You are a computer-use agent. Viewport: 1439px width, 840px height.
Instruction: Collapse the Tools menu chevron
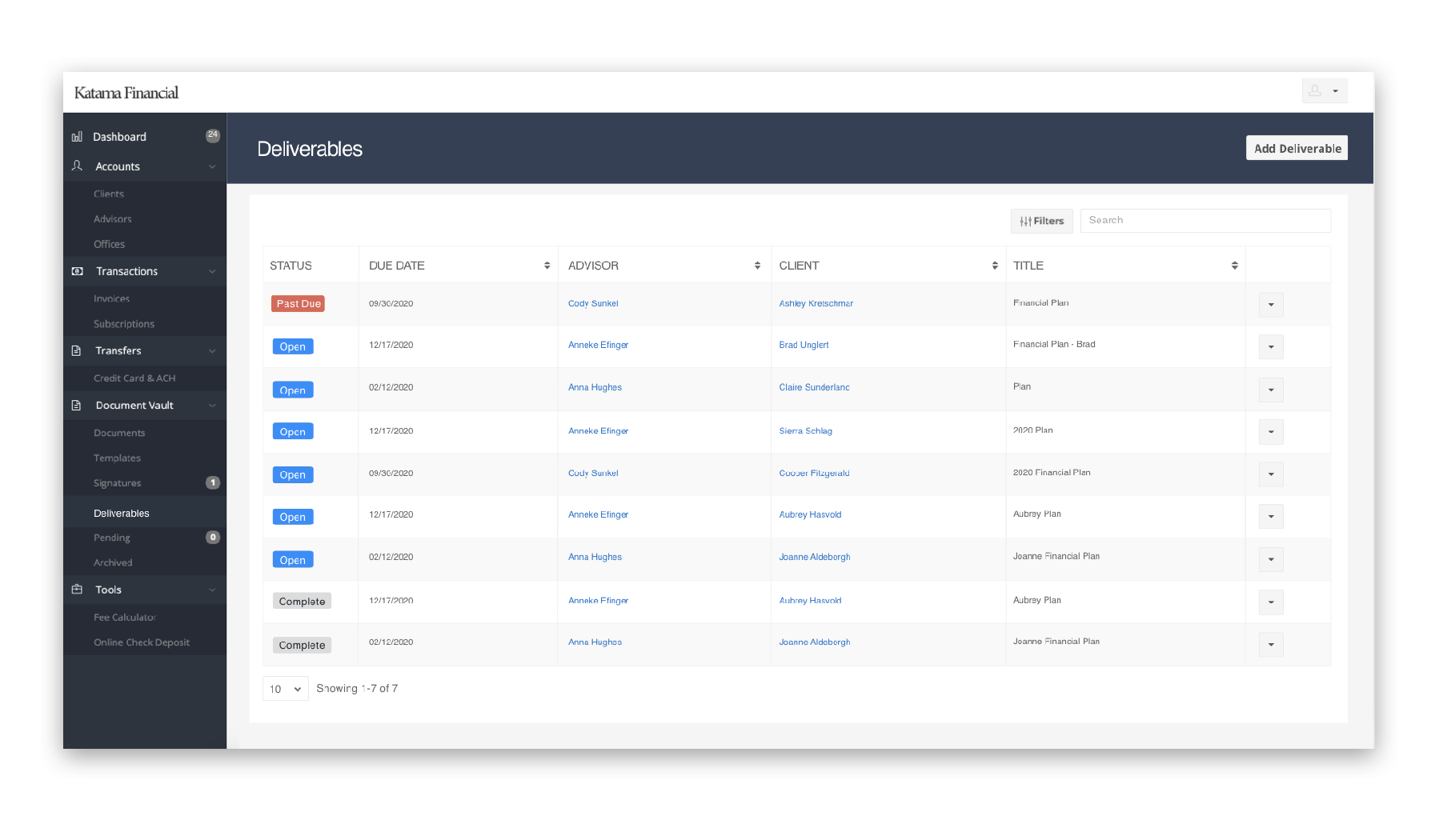[212, 590]
